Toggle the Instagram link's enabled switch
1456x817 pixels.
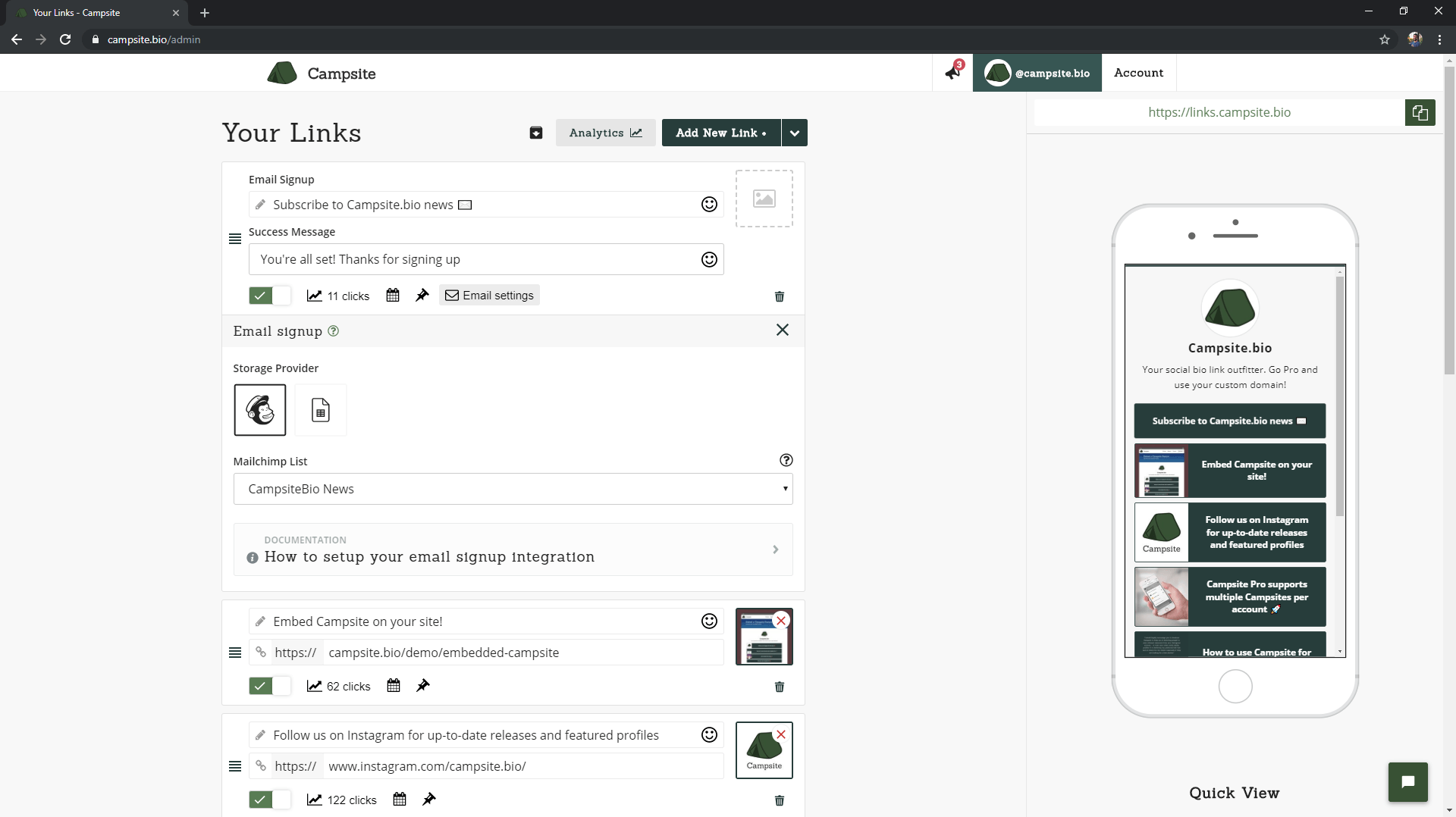pos(269,800)
